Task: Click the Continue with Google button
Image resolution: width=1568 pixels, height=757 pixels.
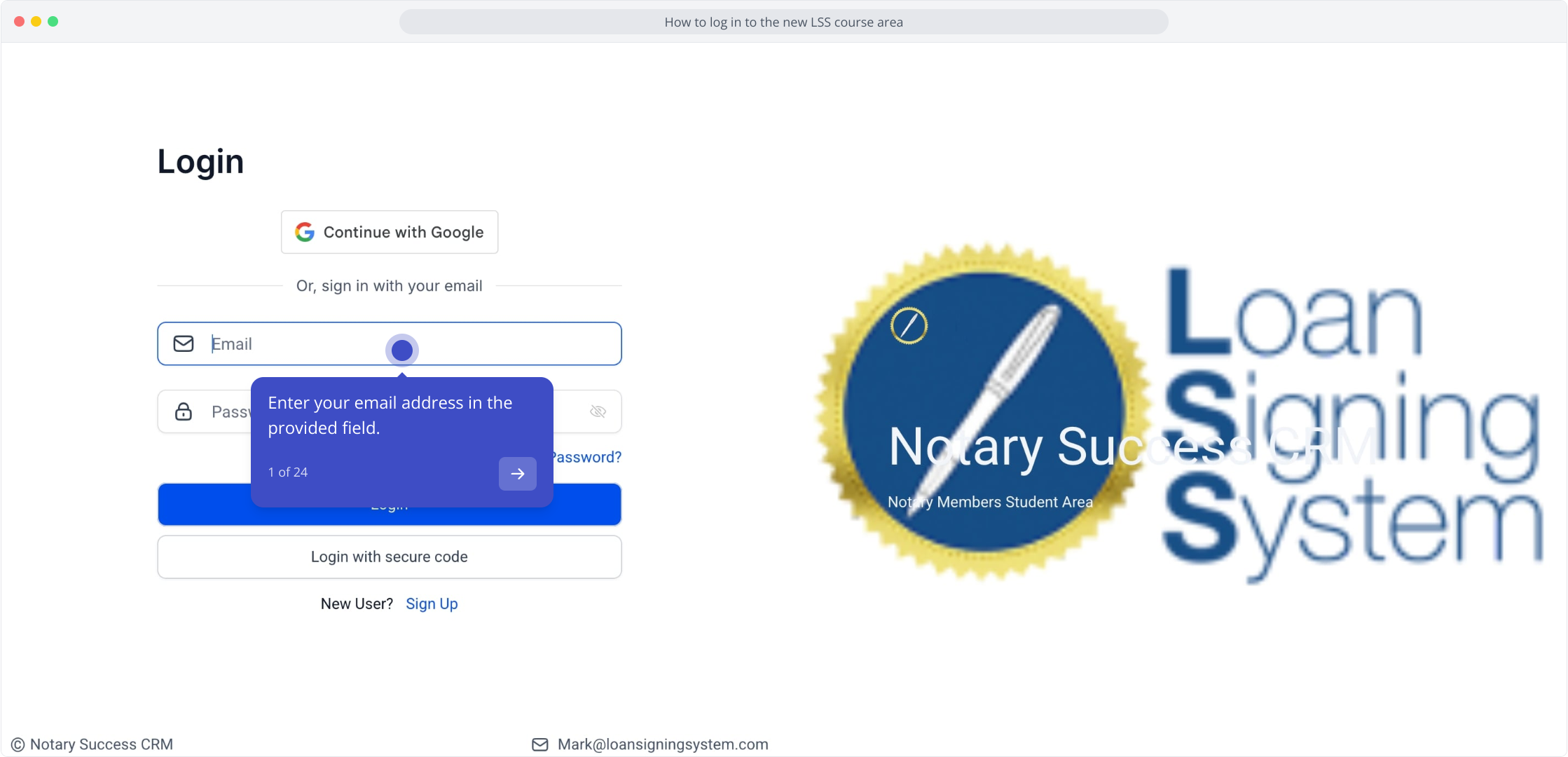Action: coord(390,232)
